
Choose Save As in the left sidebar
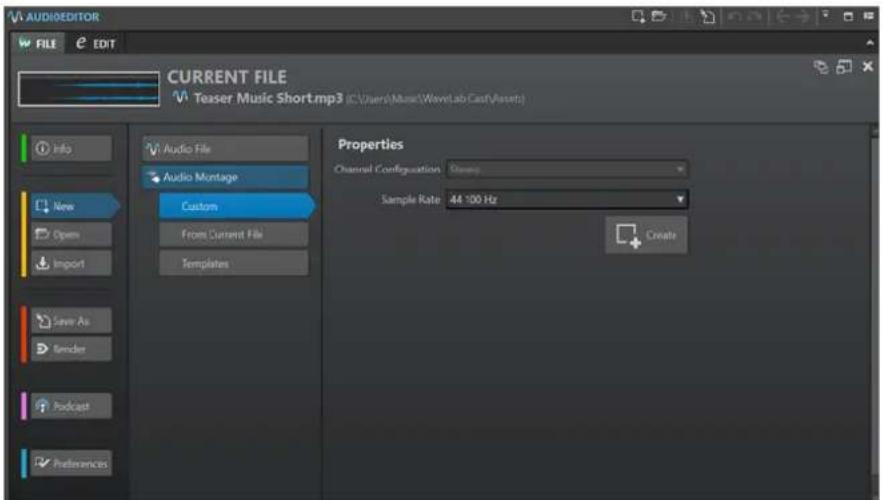(71, 321)
